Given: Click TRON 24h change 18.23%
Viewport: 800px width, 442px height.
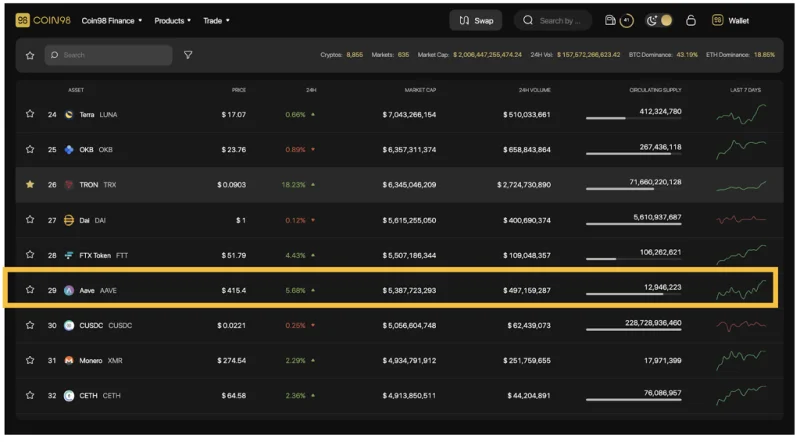Looking at the screenshot, I should point(293,185).
